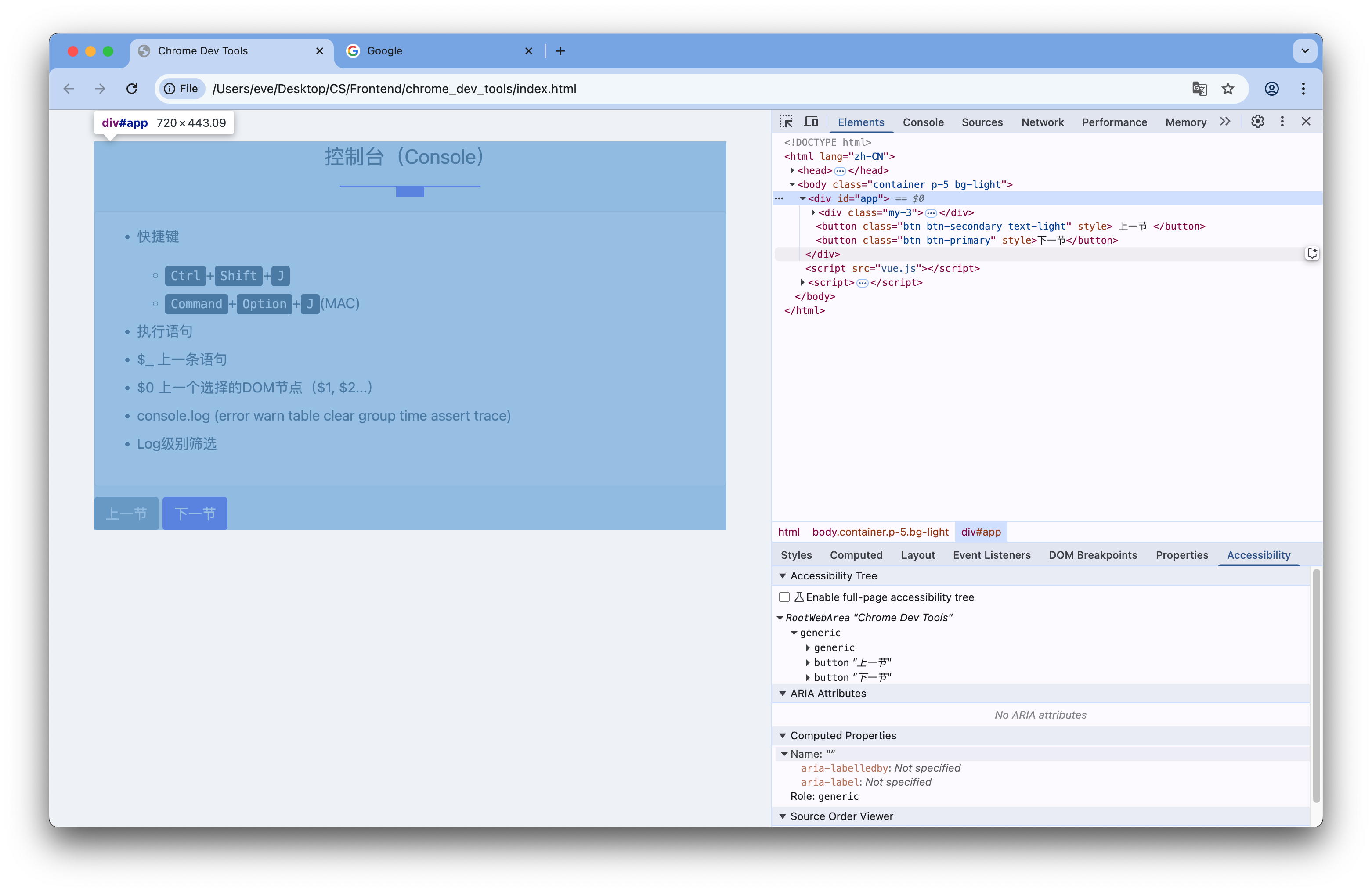Click the scroll-into-view icon beside div close tag
Viewport: 1372px width, 892px height.
click(1312, 253)
